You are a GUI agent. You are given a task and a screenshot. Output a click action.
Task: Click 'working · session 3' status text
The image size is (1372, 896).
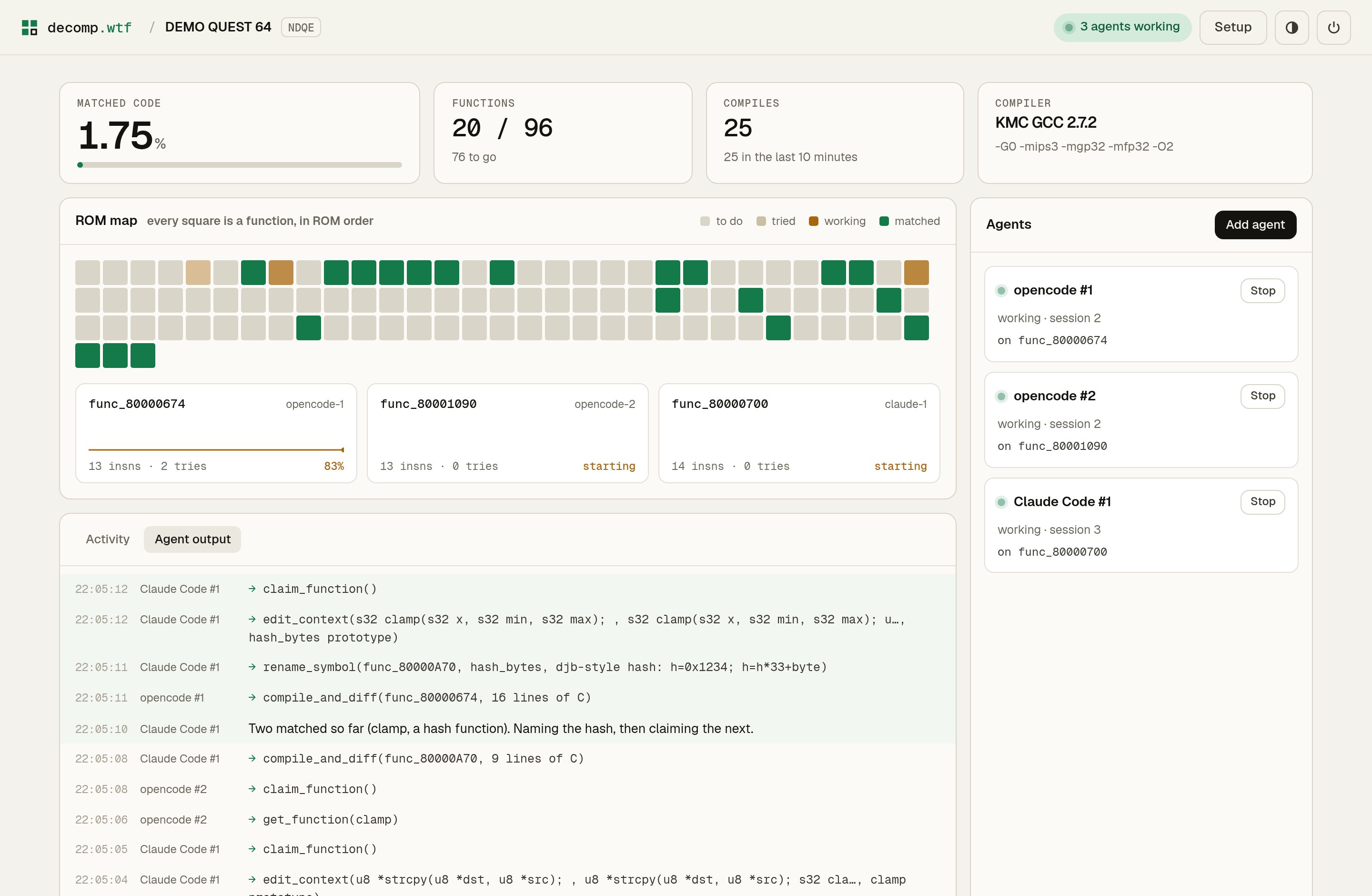tap(1049, 530)
